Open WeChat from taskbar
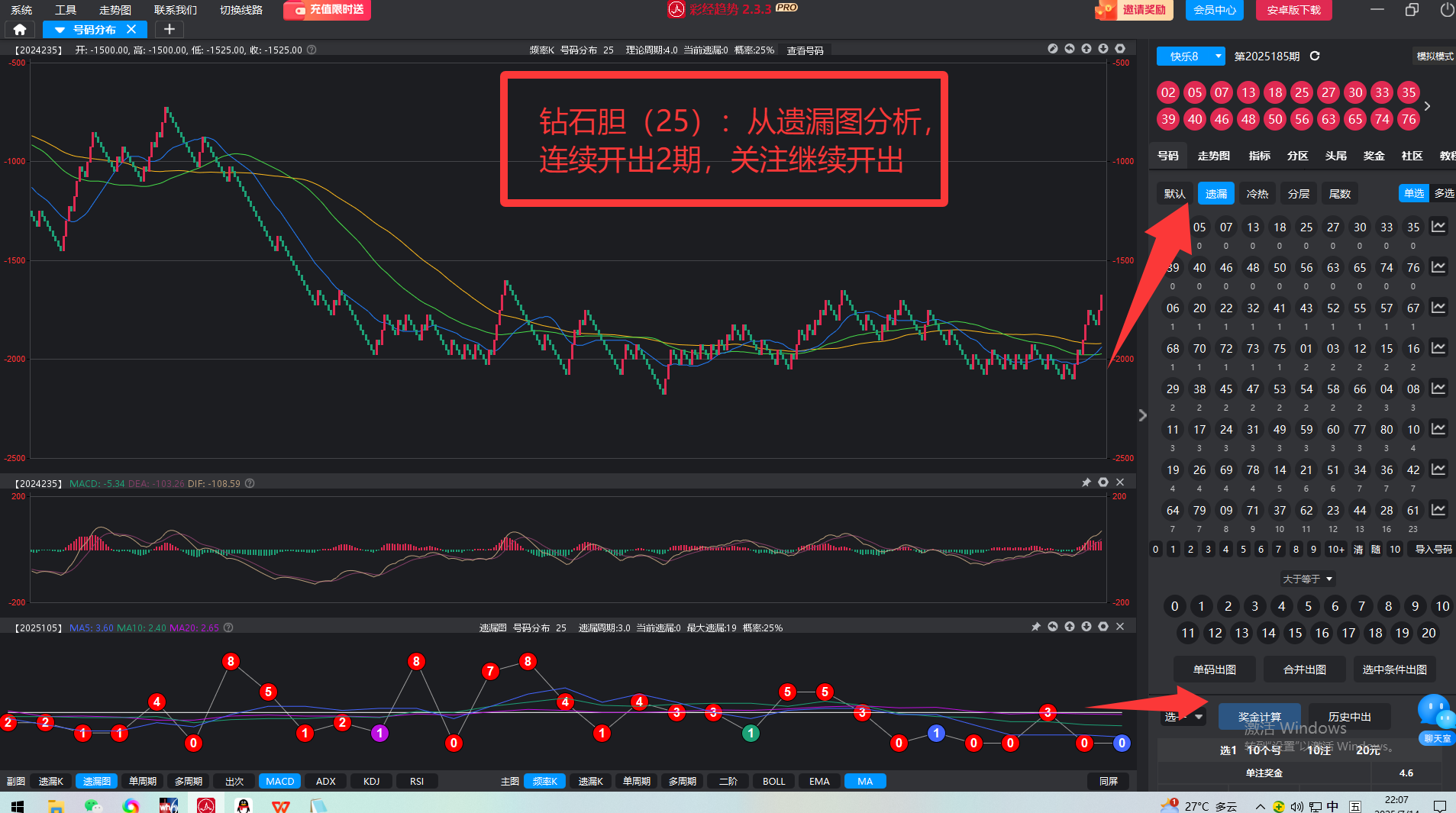Image resolution: width=1456 pixels, height=813 pixels. 93,805
